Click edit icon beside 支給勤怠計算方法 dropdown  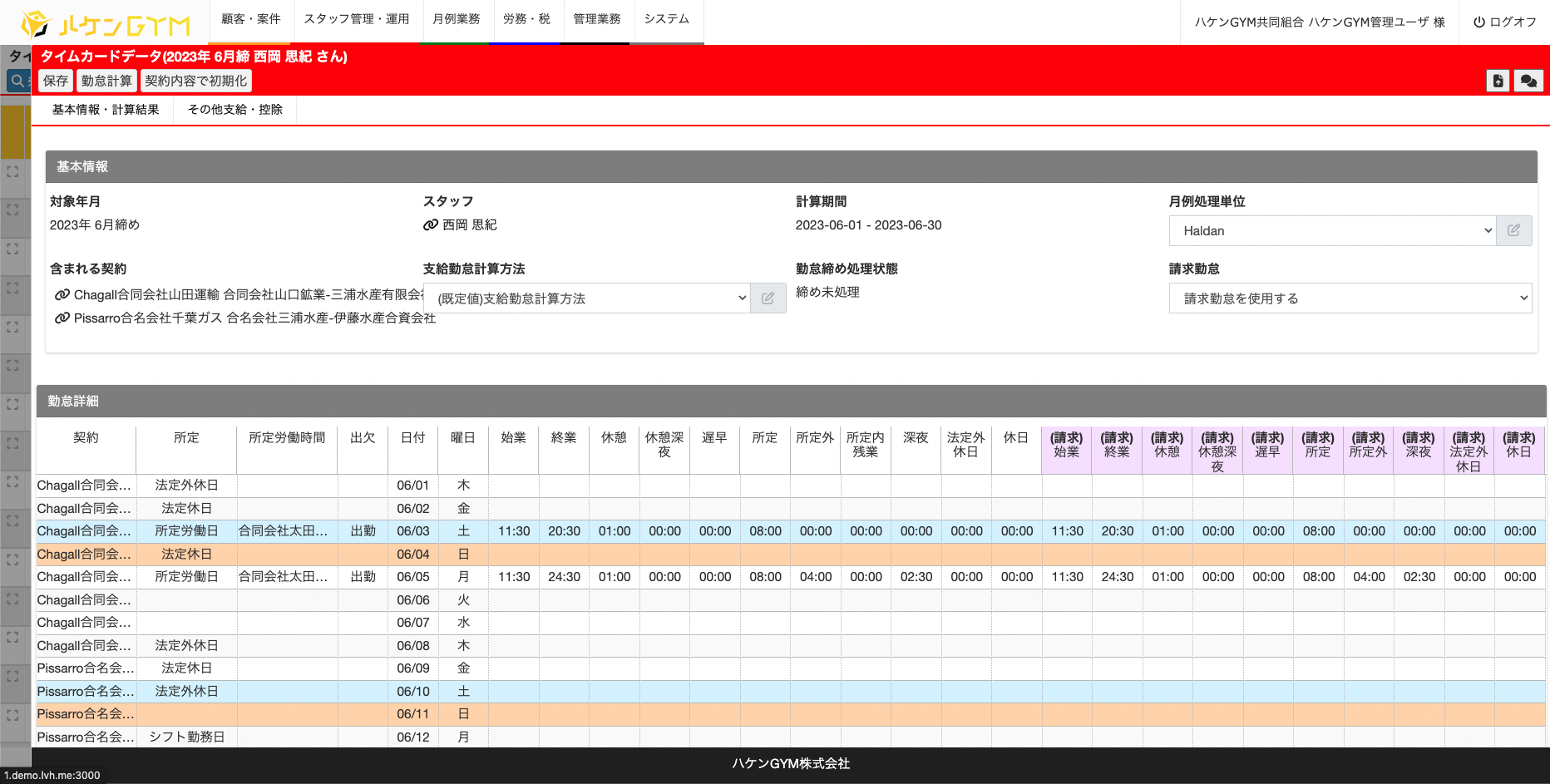[x=768, y=298]
